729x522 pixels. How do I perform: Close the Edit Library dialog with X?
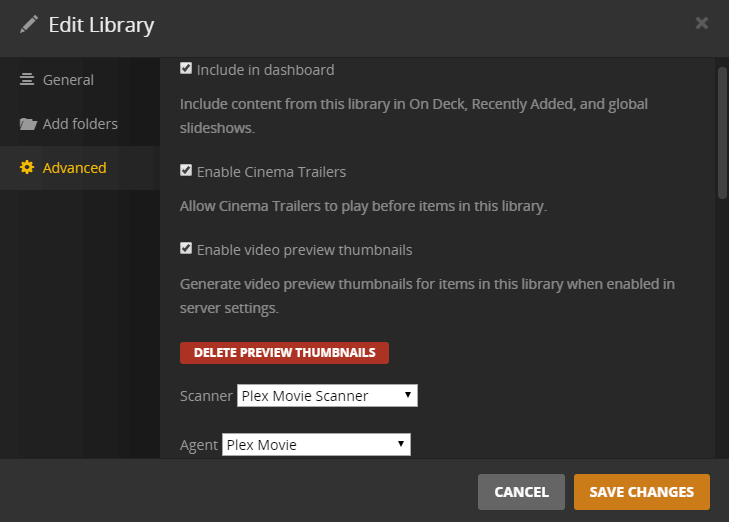point(702,23)
